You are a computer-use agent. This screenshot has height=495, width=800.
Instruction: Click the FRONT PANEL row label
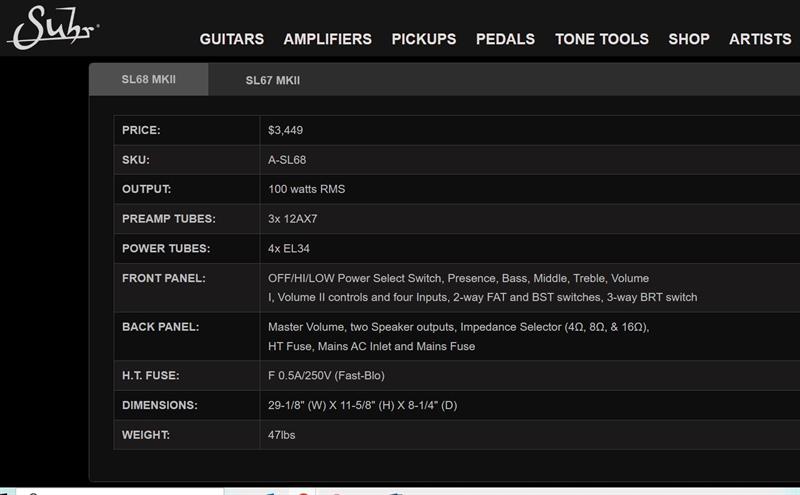point(164,278)
